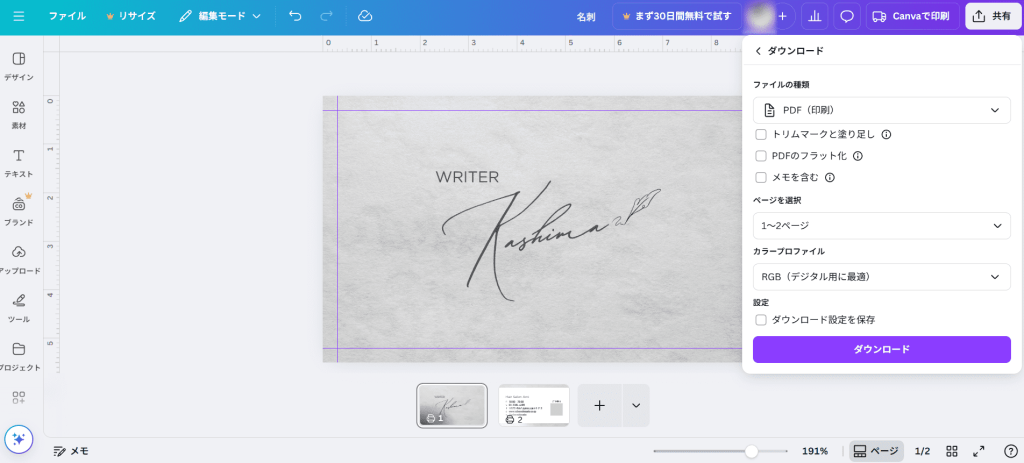Check the cloud save status icon

365,16
